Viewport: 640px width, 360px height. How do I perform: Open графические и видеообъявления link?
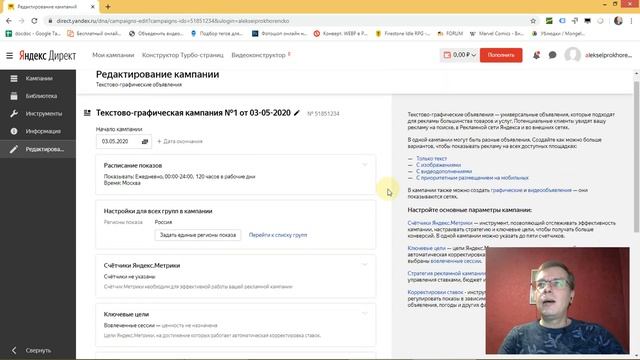pyautogui.click(x=531, y=190)
